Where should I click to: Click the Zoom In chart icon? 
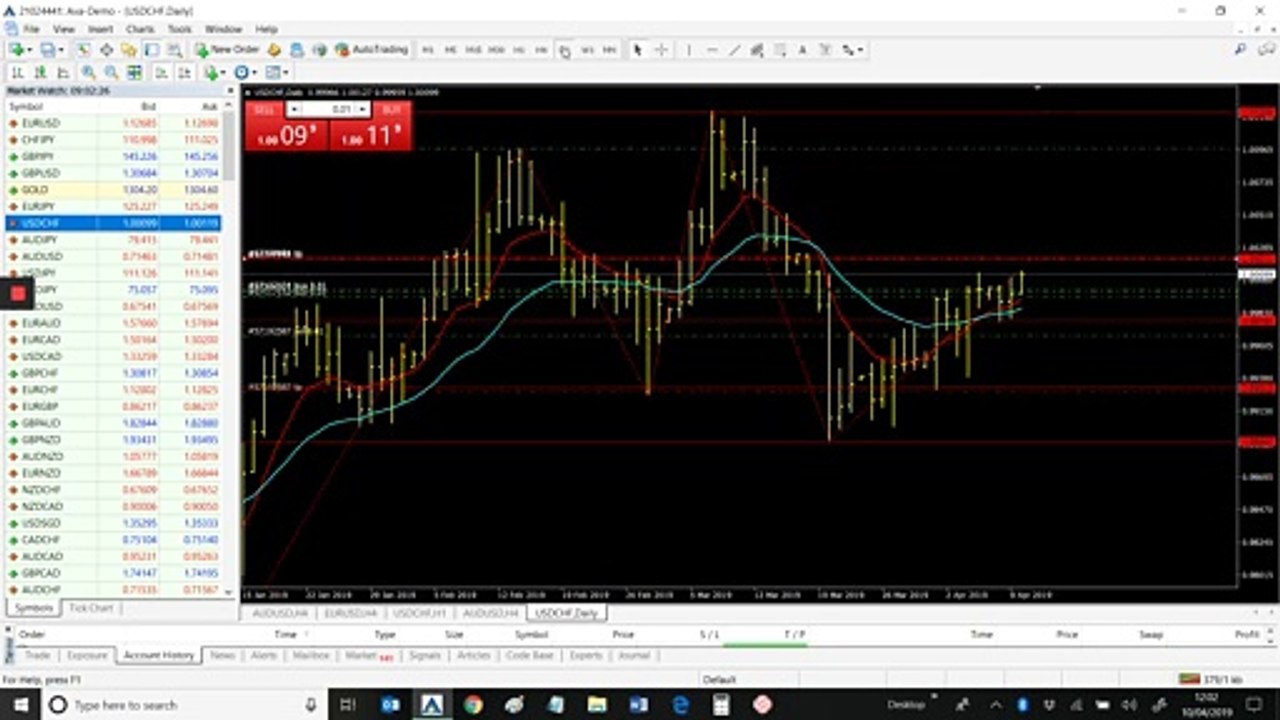[89, 72]
